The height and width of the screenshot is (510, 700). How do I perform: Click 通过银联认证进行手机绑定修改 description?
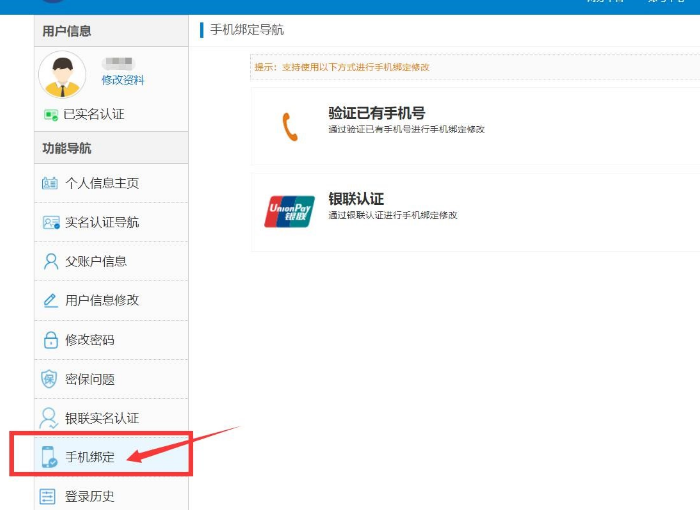click(393, 215)
